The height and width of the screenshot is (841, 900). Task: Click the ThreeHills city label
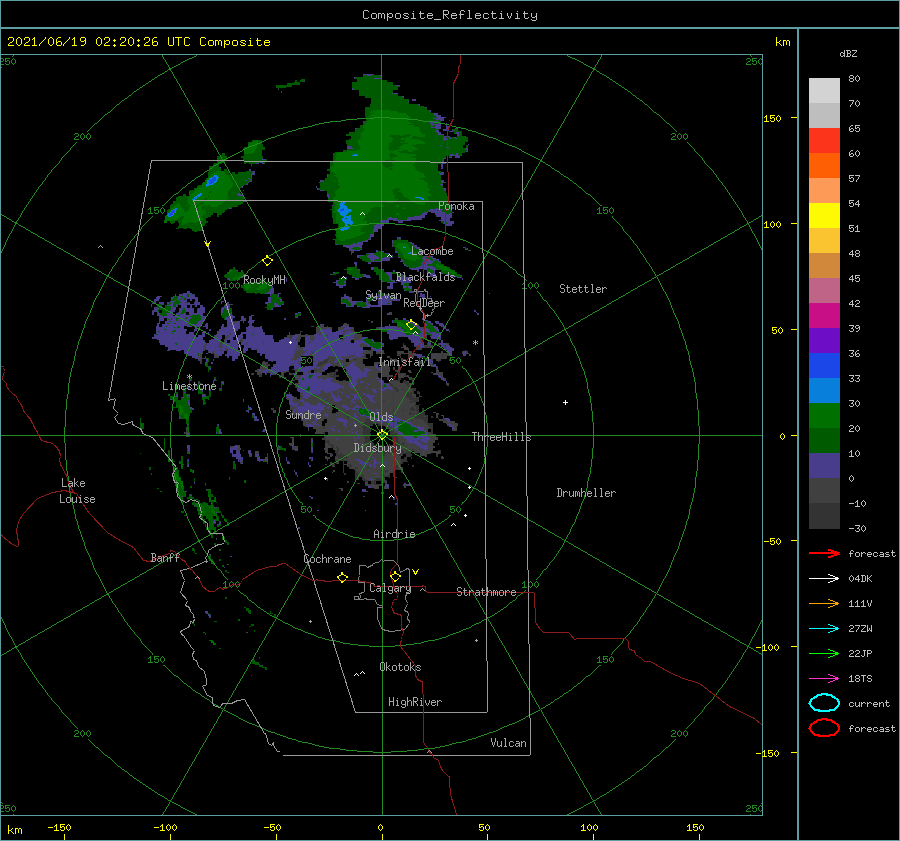(x=502, y=437)
